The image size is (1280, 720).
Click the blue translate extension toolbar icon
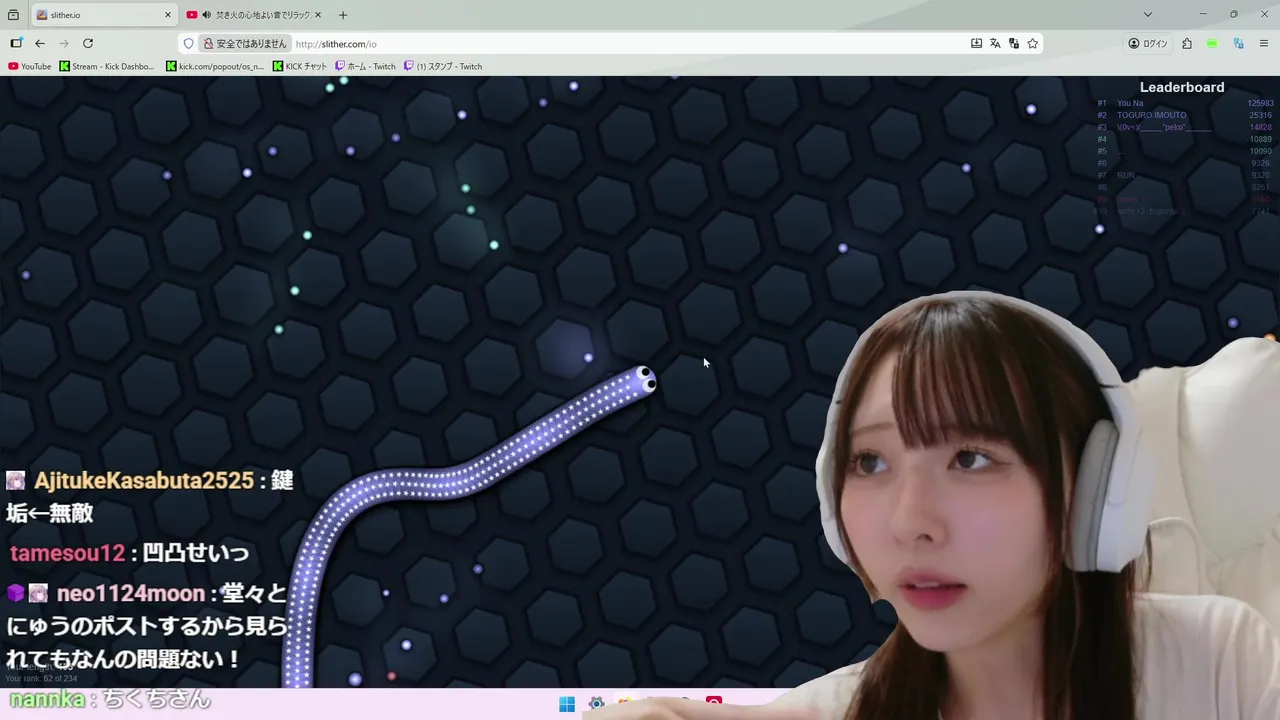[x=1238, y=43]
